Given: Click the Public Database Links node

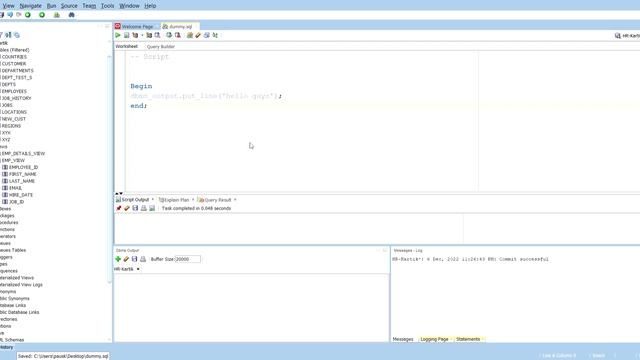Looking at the screenshot, I should [x=20, y=312].
